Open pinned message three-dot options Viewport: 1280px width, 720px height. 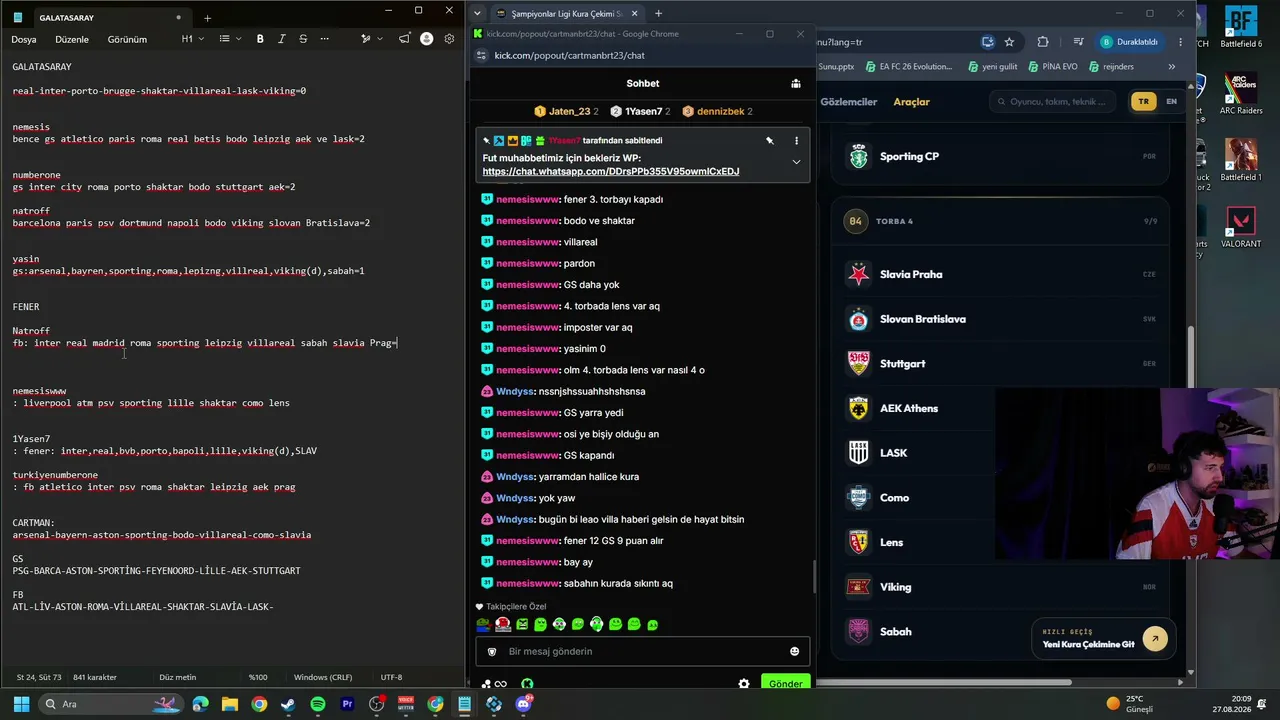[x=796, y=141]
